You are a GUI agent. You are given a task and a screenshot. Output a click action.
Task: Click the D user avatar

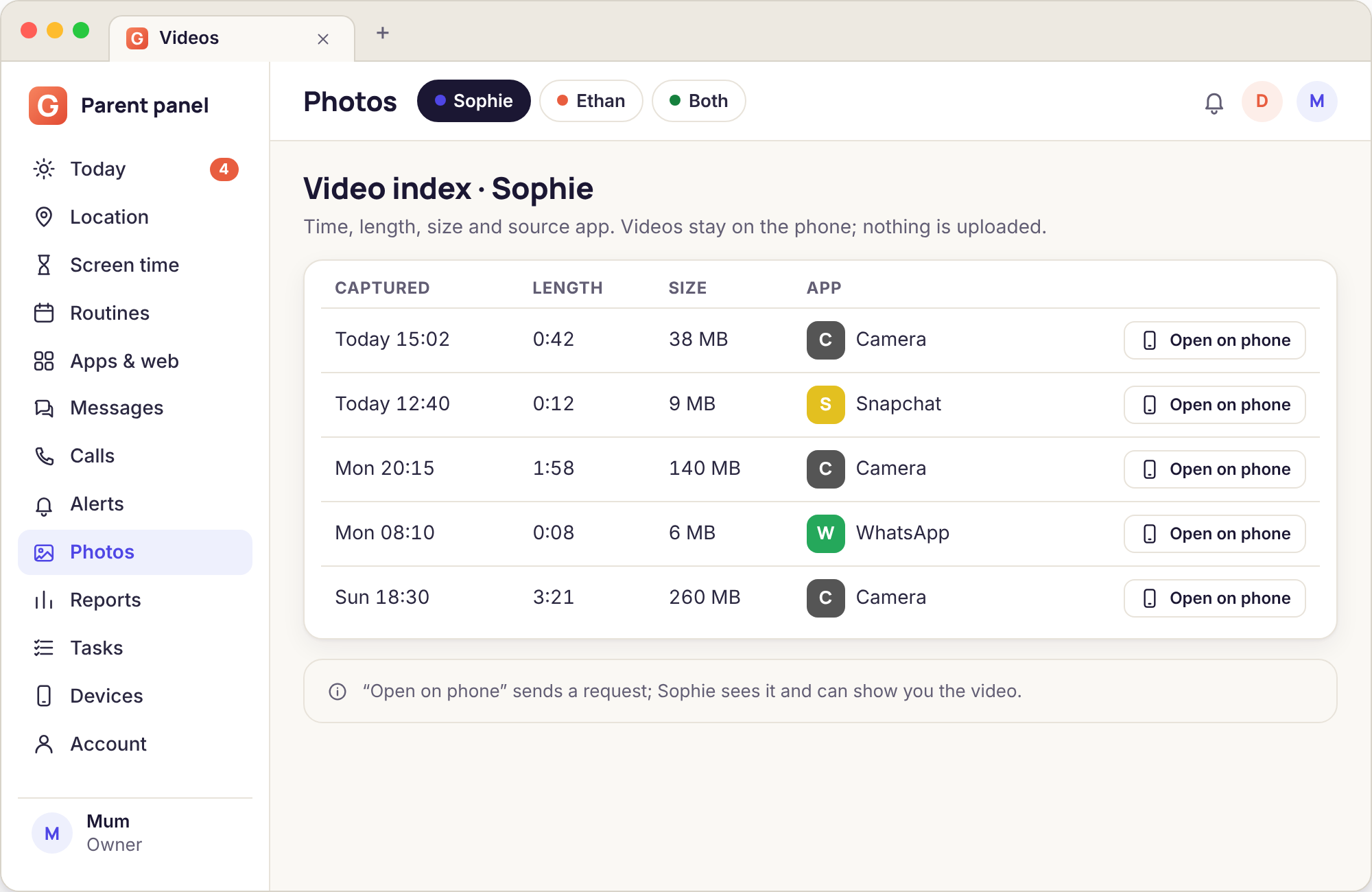tap(1262, 102)
